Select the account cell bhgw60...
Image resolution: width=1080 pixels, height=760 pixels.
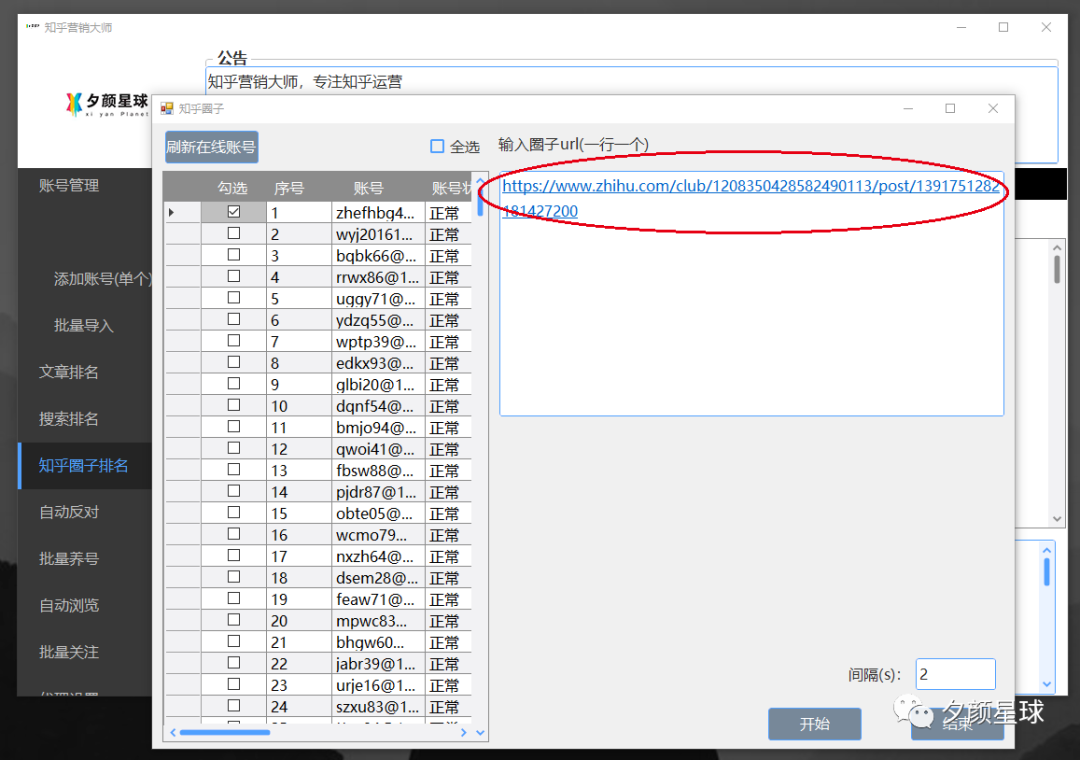point(377,642)
